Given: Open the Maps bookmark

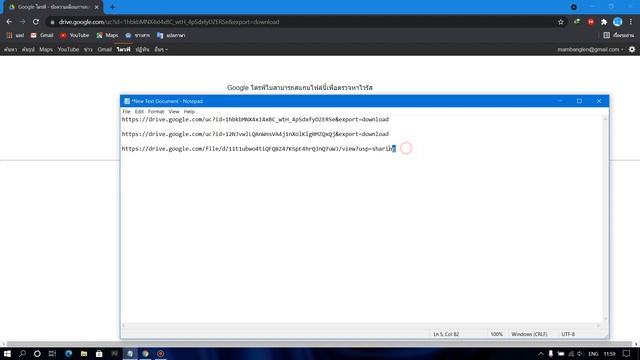Looking at the screenshot, I should (x=107, y=36).
